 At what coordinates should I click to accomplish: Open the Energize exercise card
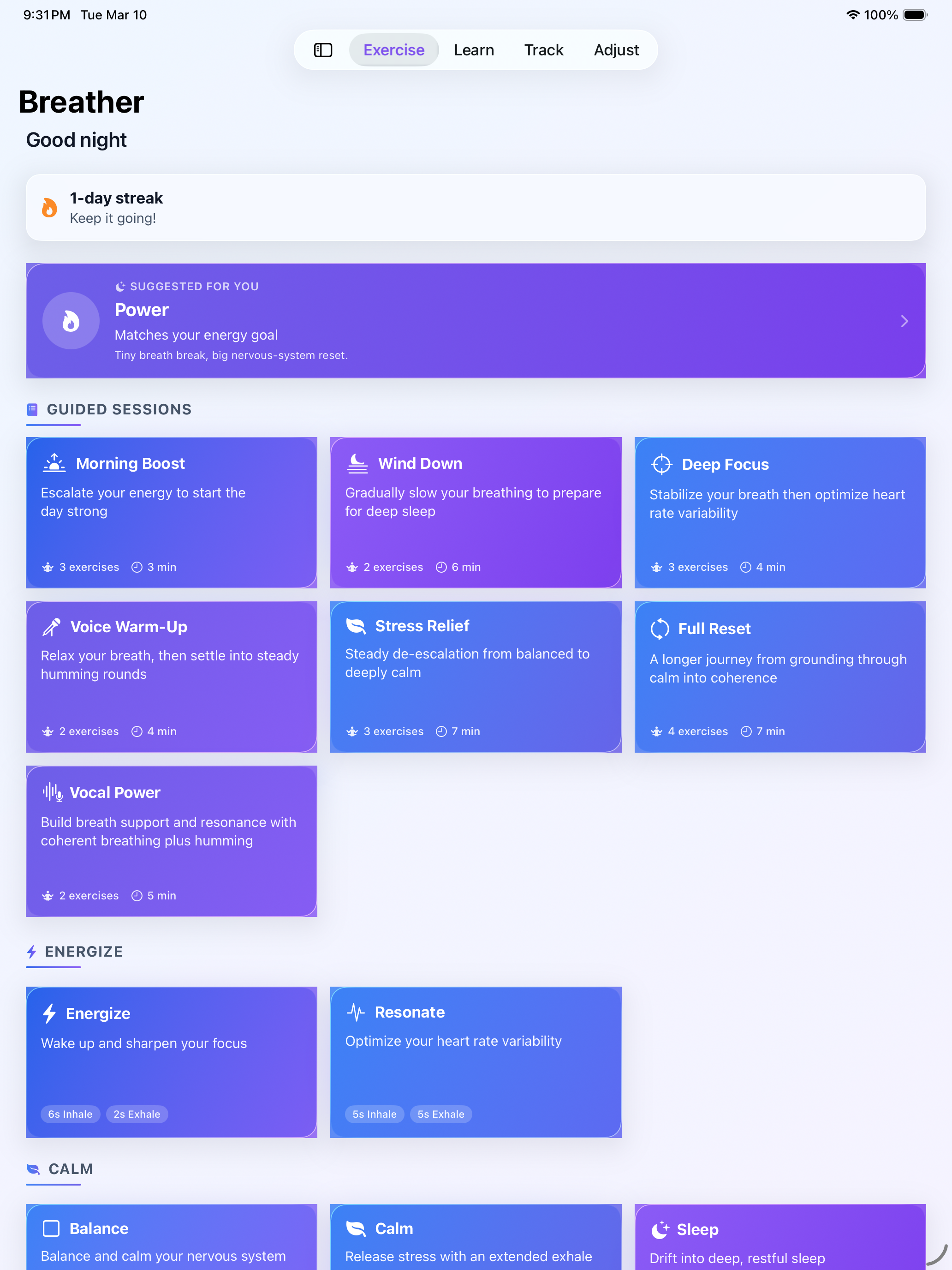pos(172,1062)
